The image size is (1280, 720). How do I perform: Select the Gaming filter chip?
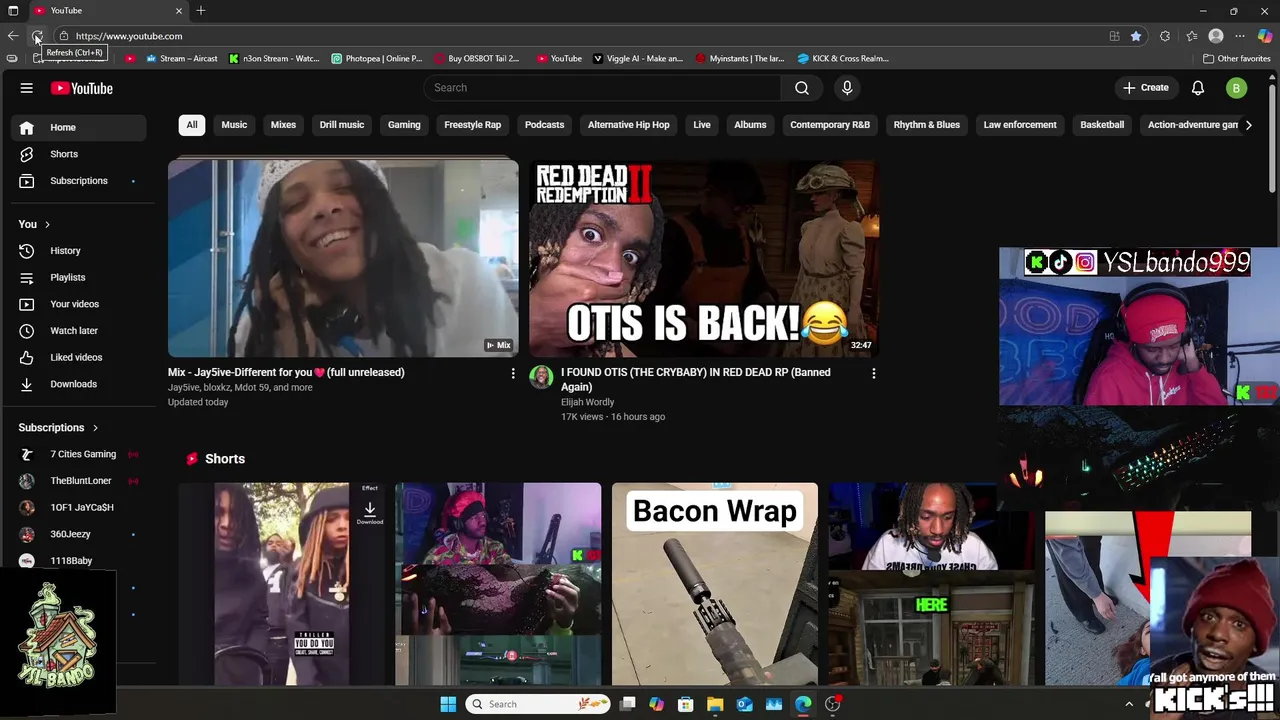(x=404, y=125)
